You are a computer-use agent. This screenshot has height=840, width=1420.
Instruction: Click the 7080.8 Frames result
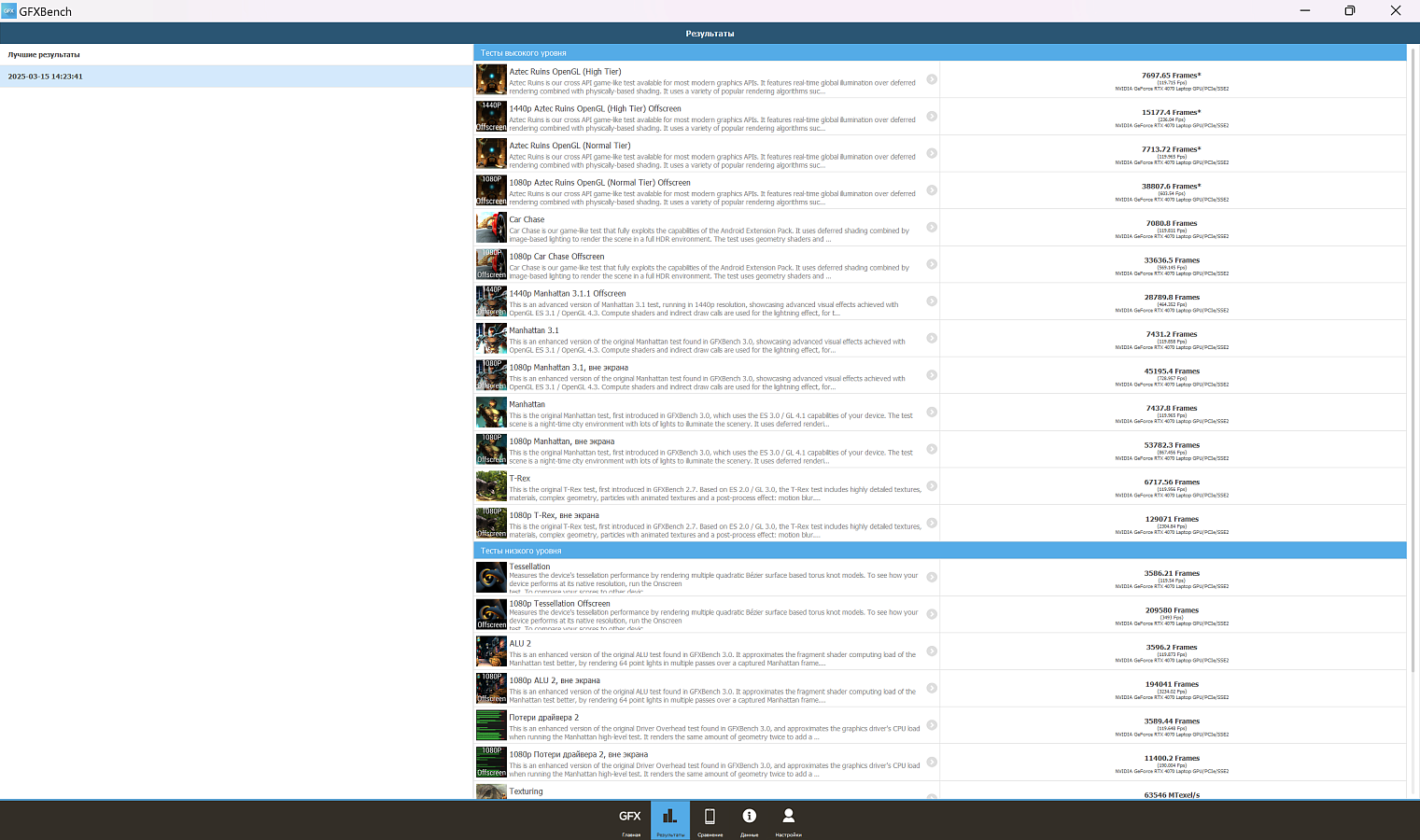point(1172,223)
